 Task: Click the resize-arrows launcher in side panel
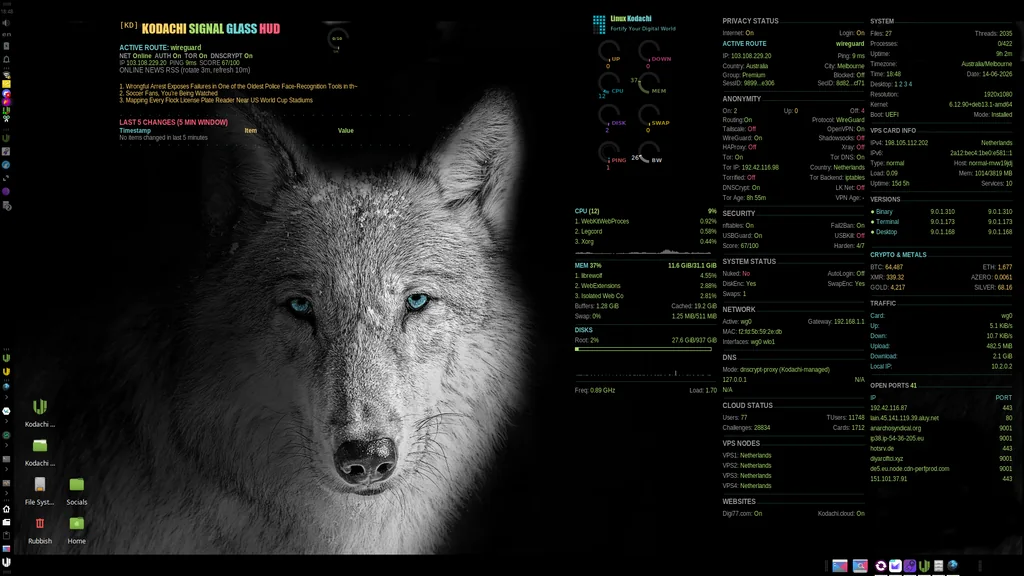(x=7, y=178)
